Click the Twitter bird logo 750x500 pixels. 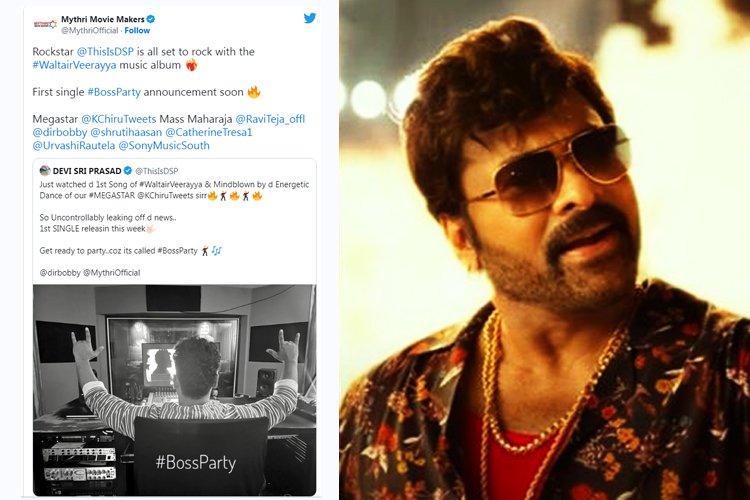(310, 18)
